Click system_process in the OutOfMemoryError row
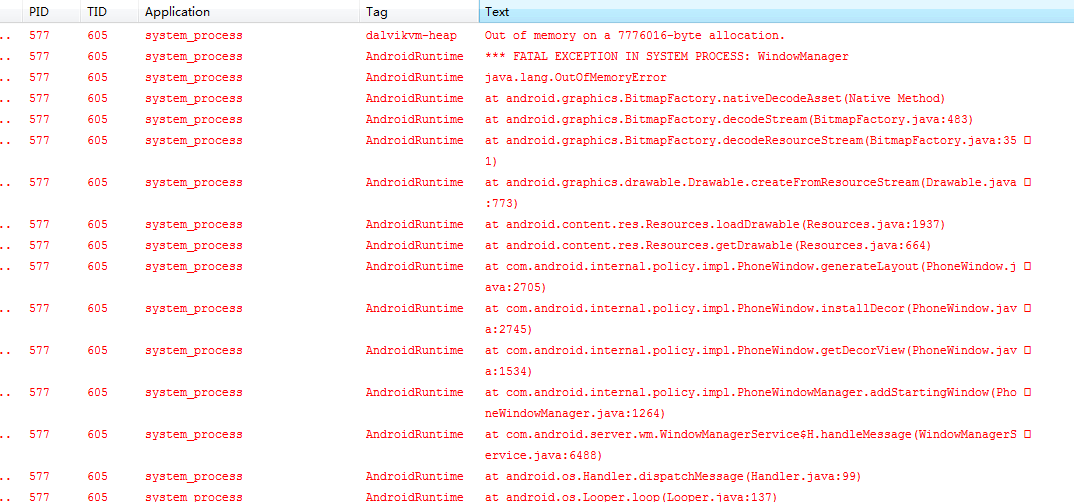 193,77
